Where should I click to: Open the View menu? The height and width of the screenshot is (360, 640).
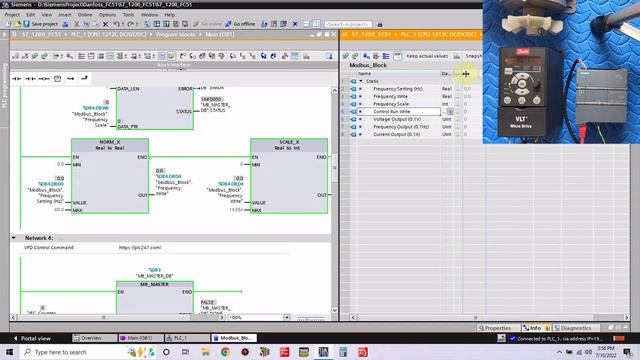point(47,14)
